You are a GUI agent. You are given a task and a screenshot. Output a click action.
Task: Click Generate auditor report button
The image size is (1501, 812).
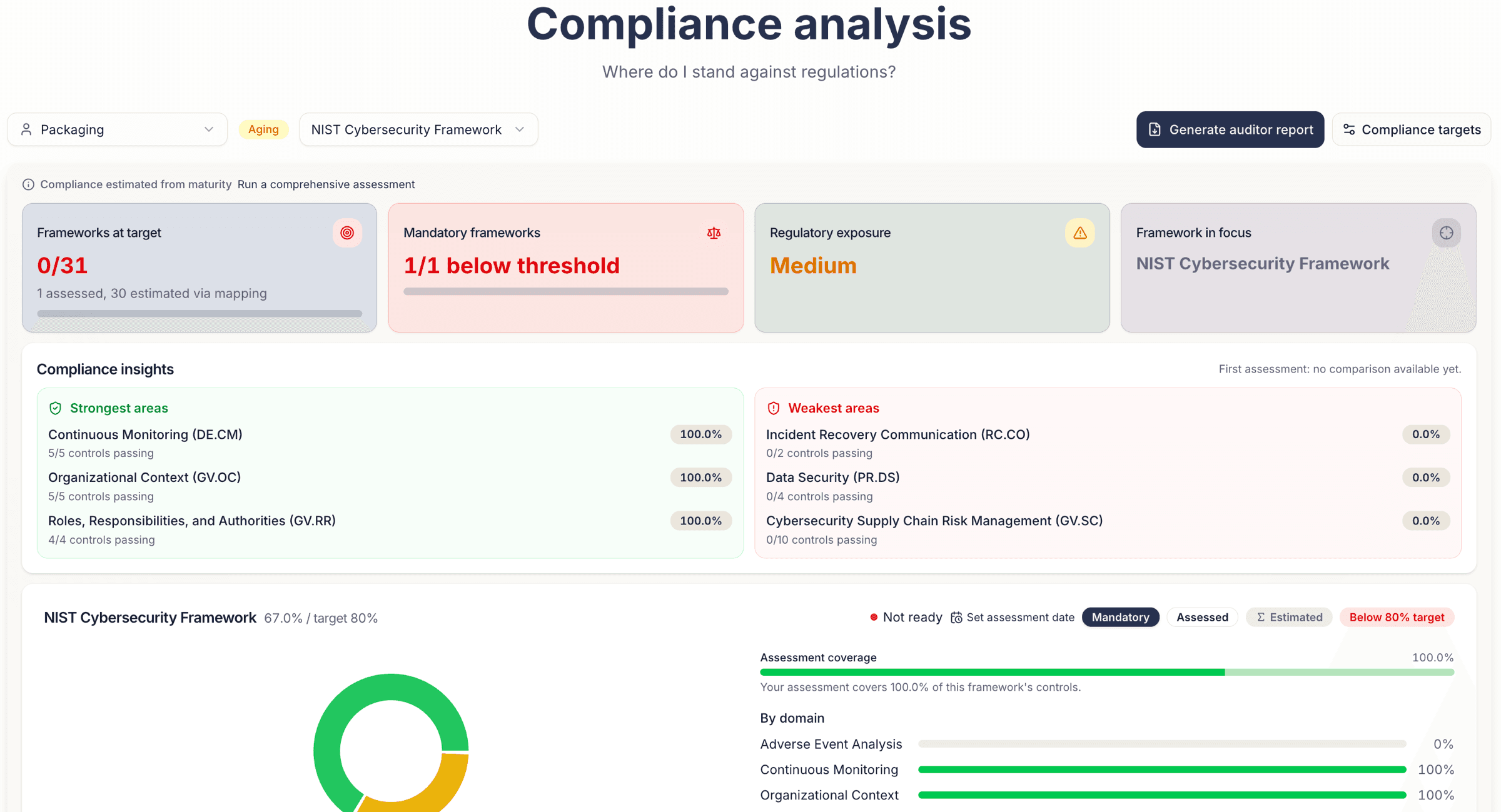pos(1230,129)
